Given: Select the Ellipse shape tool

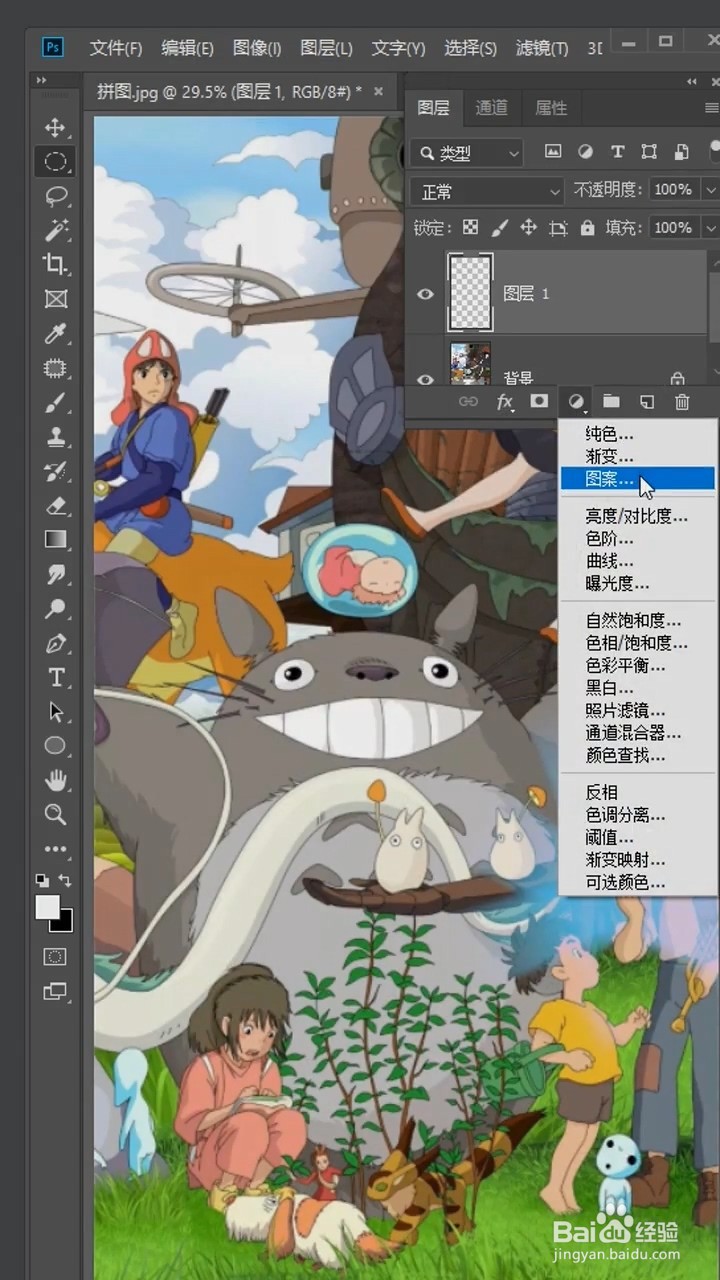Looking at the screenshot, I should (55, 746).
